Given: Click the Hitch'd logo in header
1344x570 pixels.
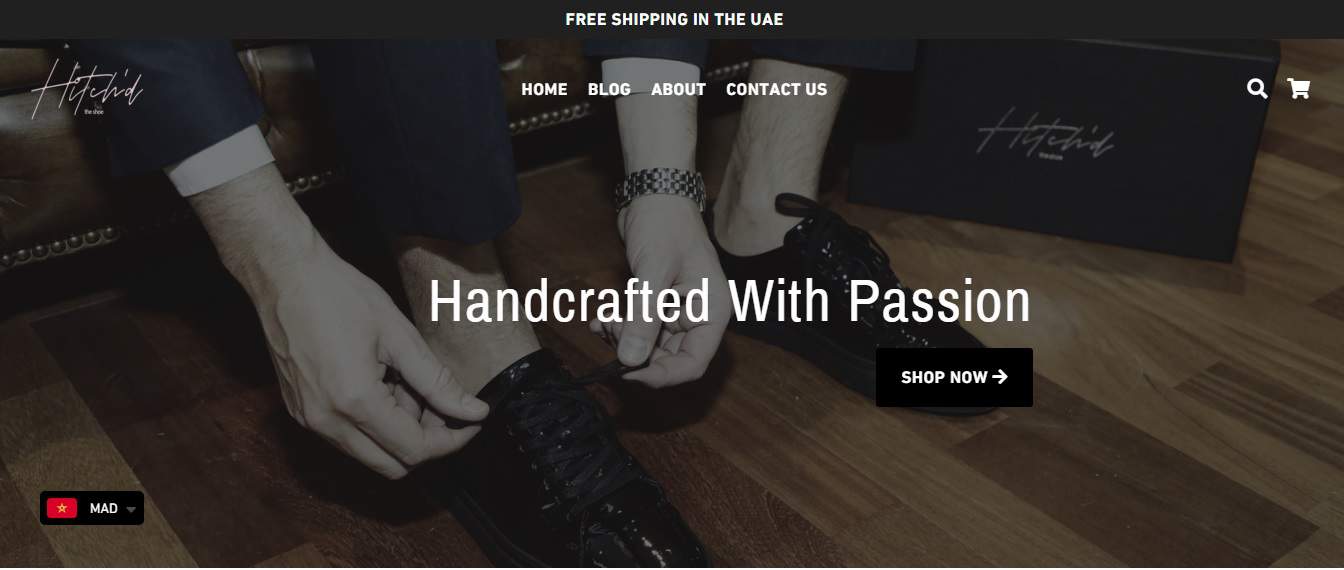Looking at the screenshot, I should [88, 89].
